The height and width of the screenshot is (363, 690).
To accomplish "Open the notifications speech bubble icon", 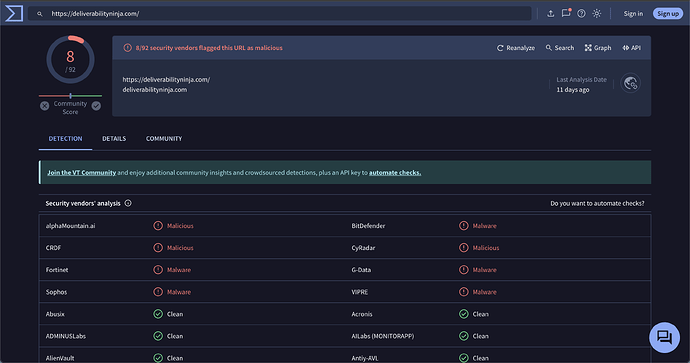I will click(x=566, y=13).
